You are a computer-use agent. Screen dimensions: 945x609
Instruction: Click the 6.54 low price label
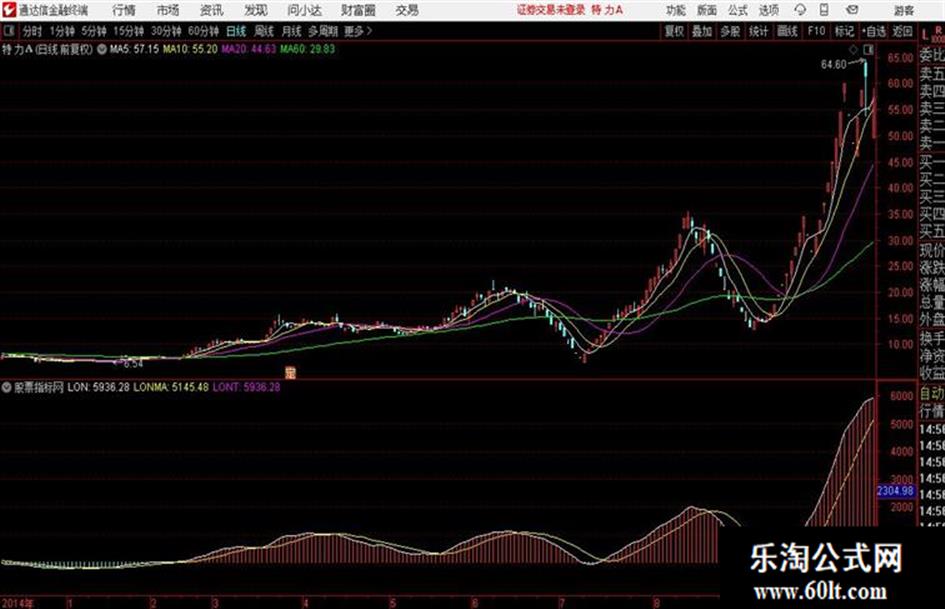(x=133, y=364)
